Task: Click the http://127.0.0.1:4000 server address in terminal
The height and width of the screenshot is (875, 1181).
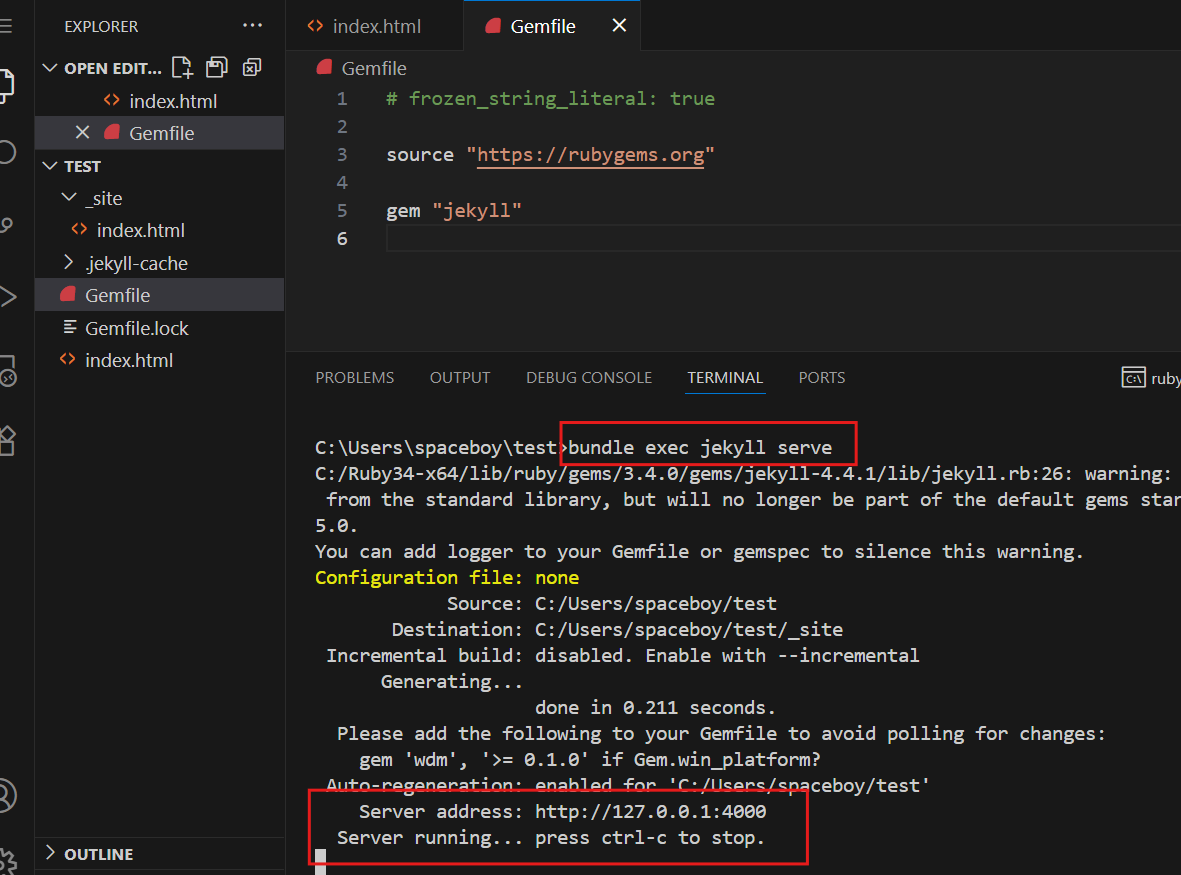Action: point(651,812)
